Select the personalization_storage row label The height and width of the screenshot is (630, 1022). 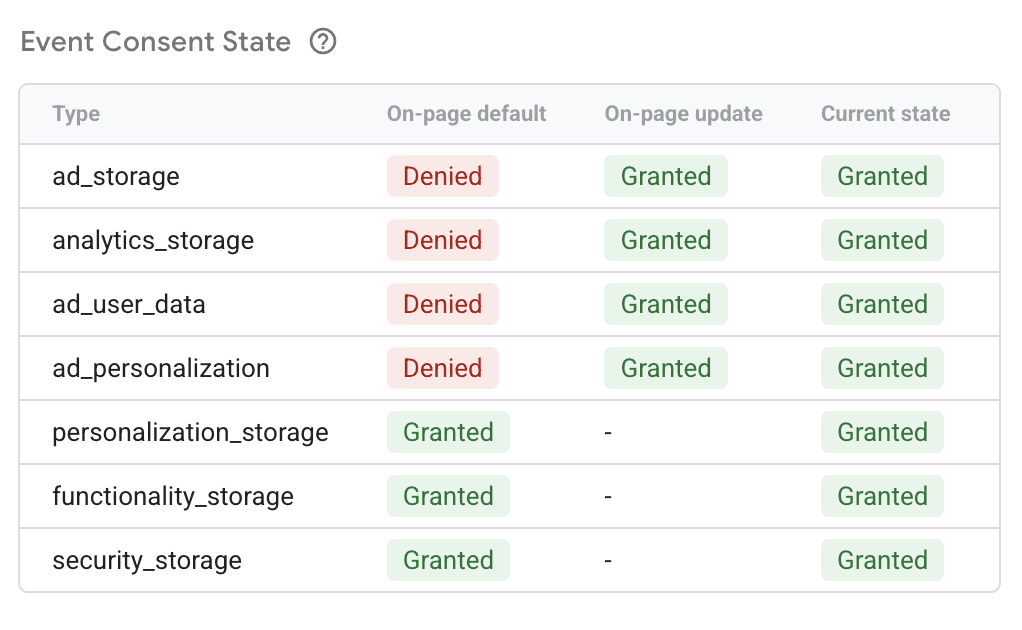[190, 433]
